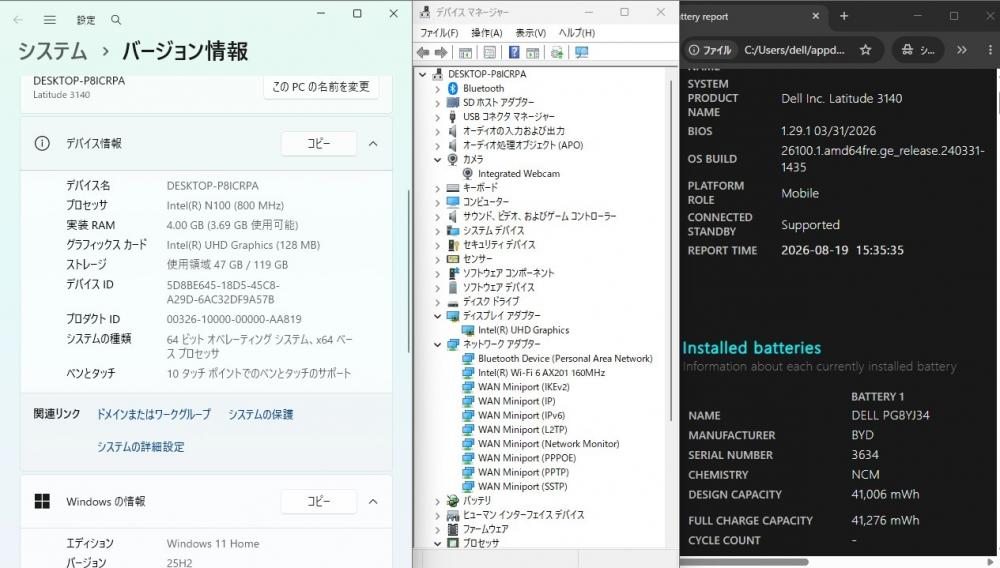This screenshot has width=1000, height=568.
Task: Copy Windows info with コピー button
Action: [x=318, y=501]
